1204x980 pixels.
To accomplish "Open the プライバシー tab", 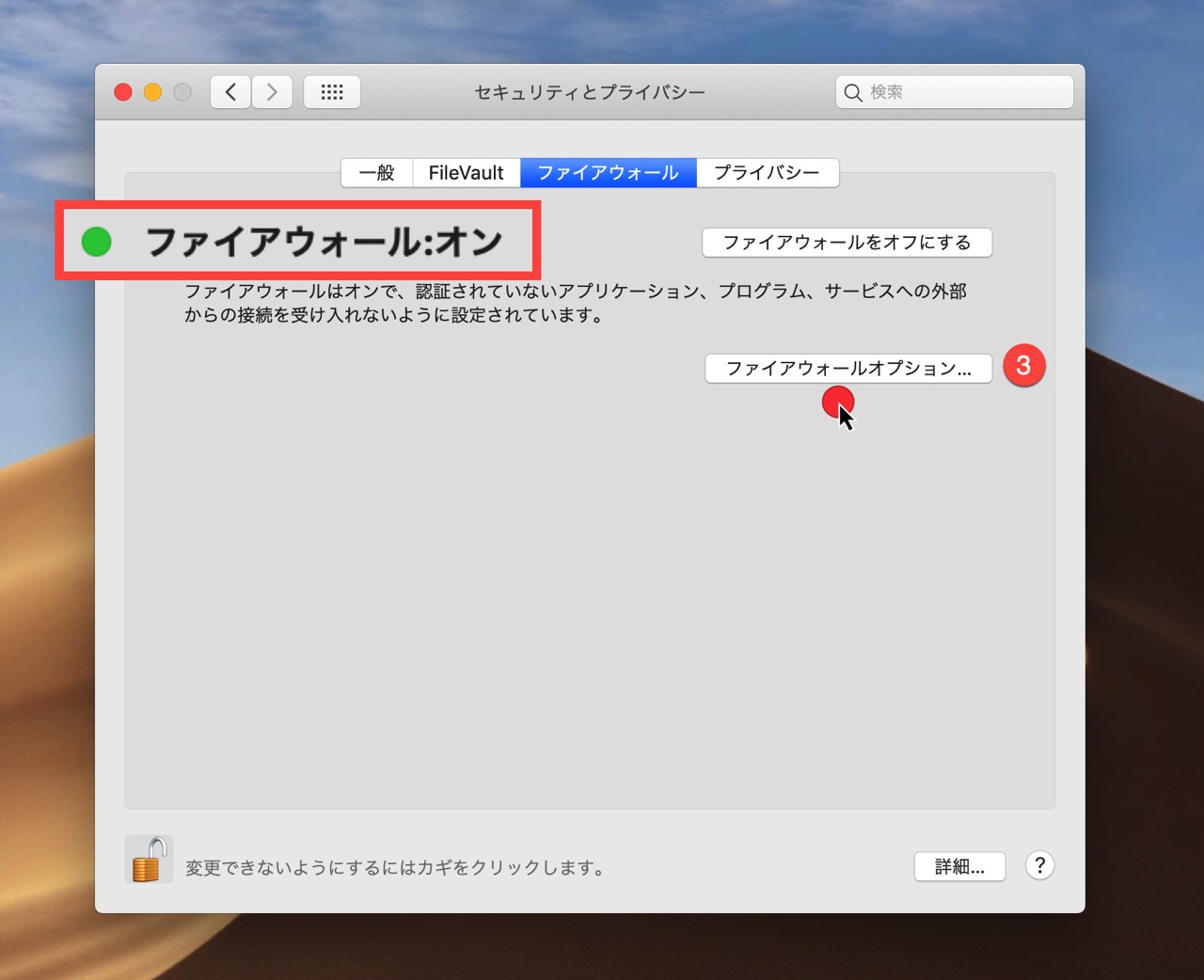I will [768, 173].
